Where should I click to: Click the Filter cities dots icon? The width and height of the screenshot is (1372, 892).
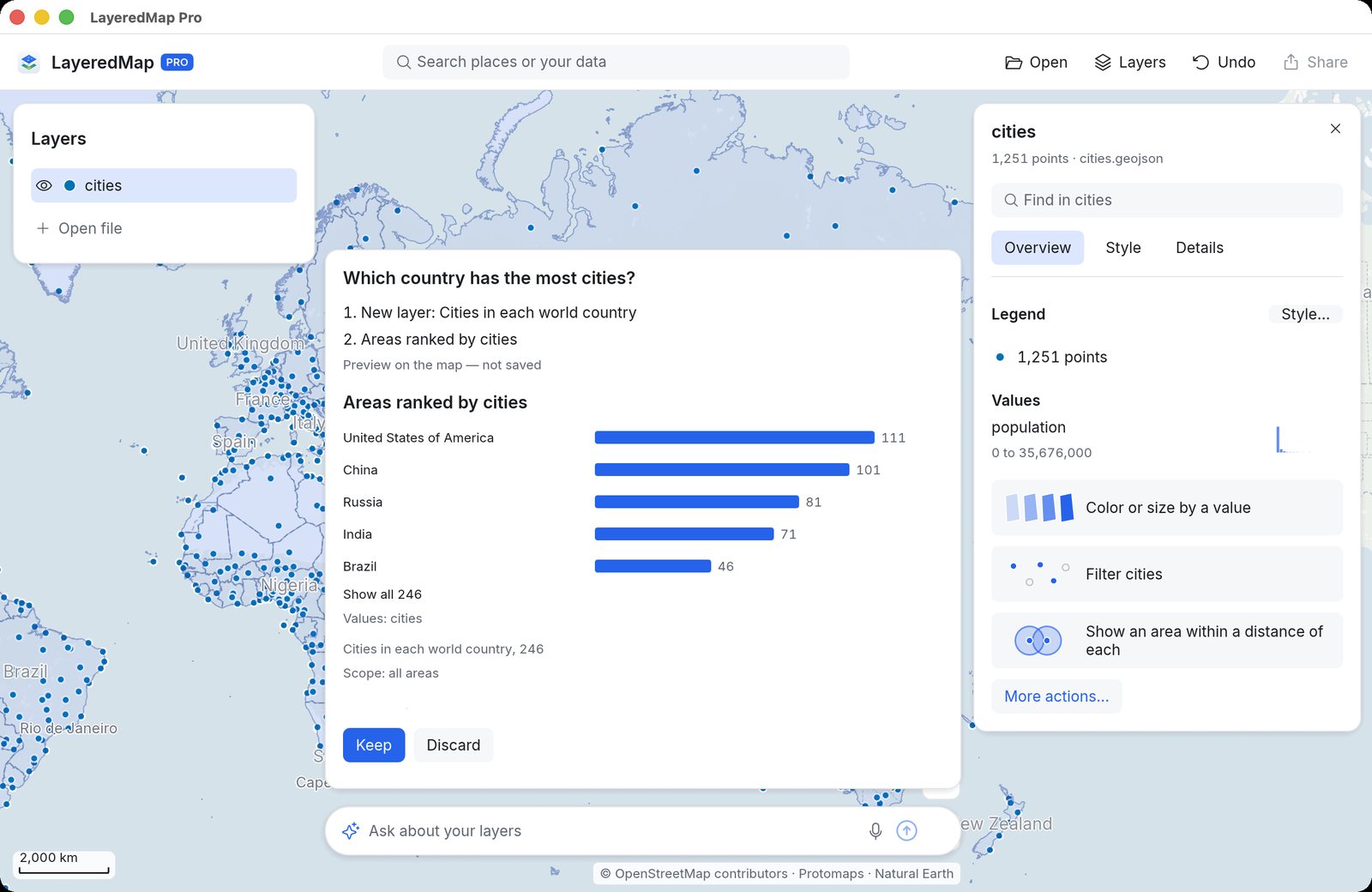(x=1040, y=574)
